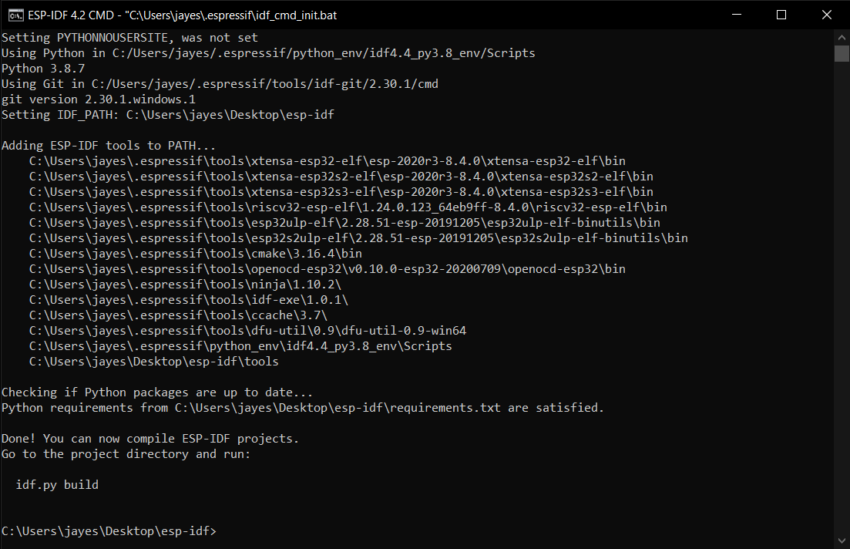Click the vertical scrollbar thumb
The width and height of the screenshot is (850, 549).
841,53
